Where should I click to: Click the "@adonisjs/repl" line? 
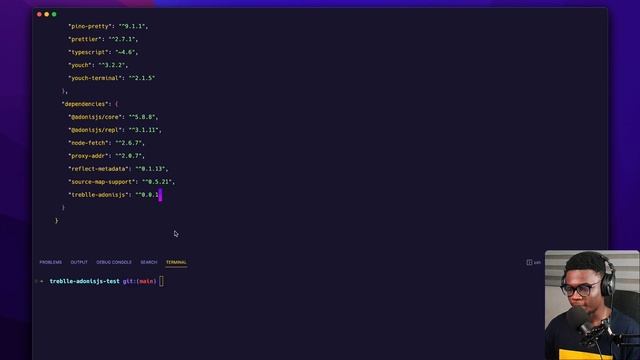[x=115, y=130]
